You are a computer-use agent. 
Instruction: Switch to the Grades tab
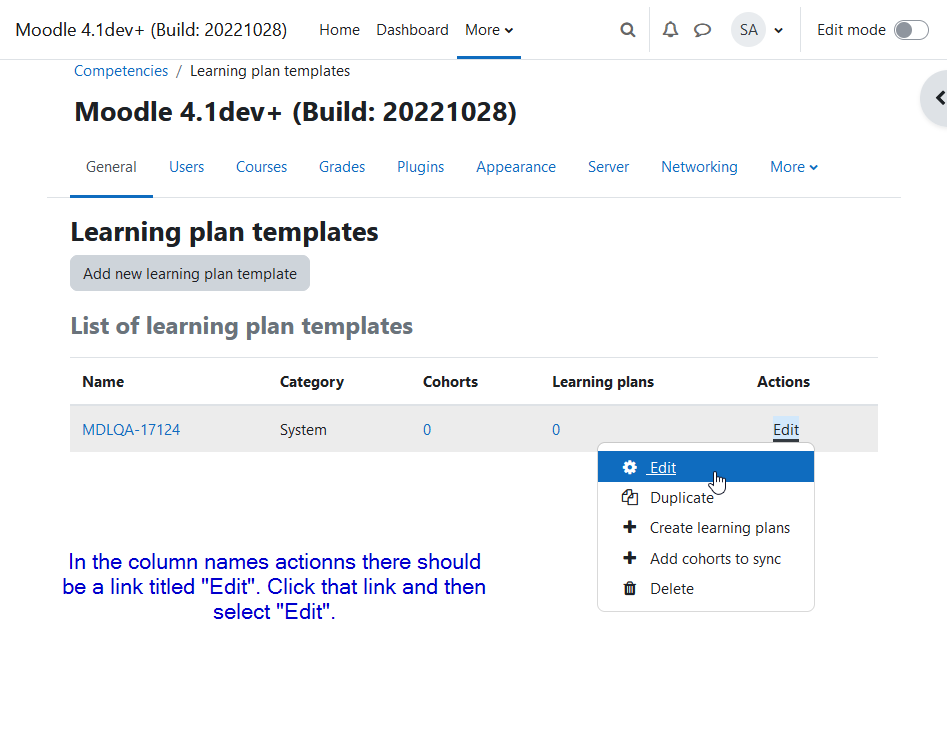(342, 167)
